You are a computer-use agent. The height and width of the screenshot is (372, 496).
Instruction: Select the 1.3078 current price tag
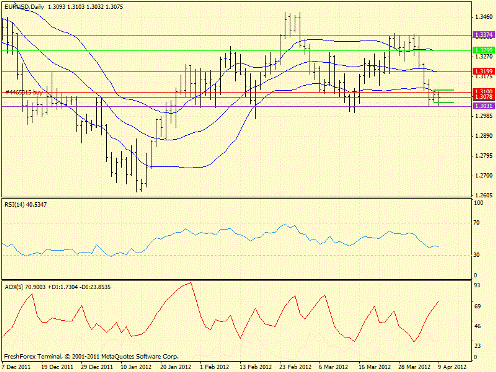[x=484, y=97]
